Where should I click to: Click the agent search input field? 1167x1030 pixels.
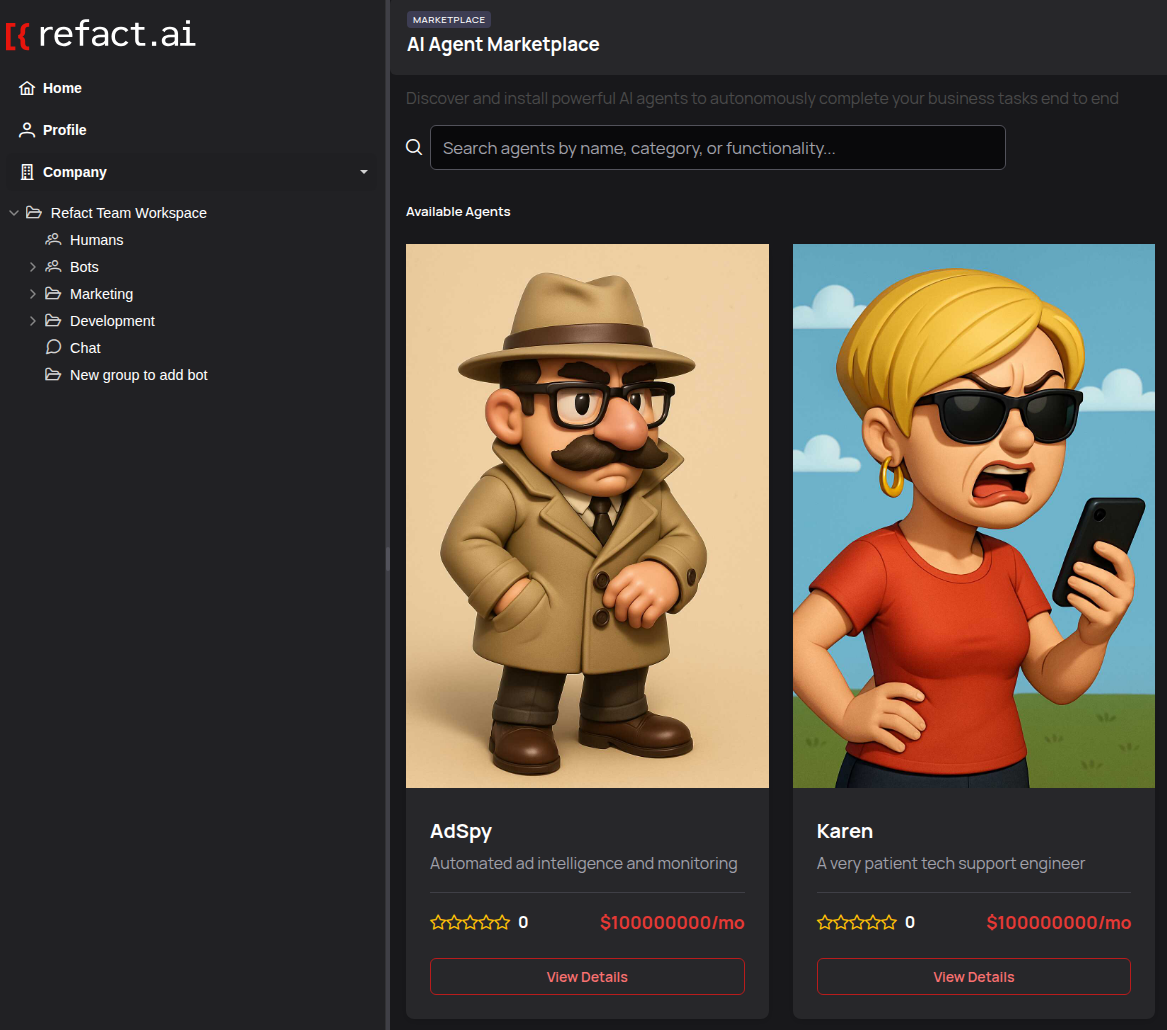pyautogui.click(x=717, y=147)
